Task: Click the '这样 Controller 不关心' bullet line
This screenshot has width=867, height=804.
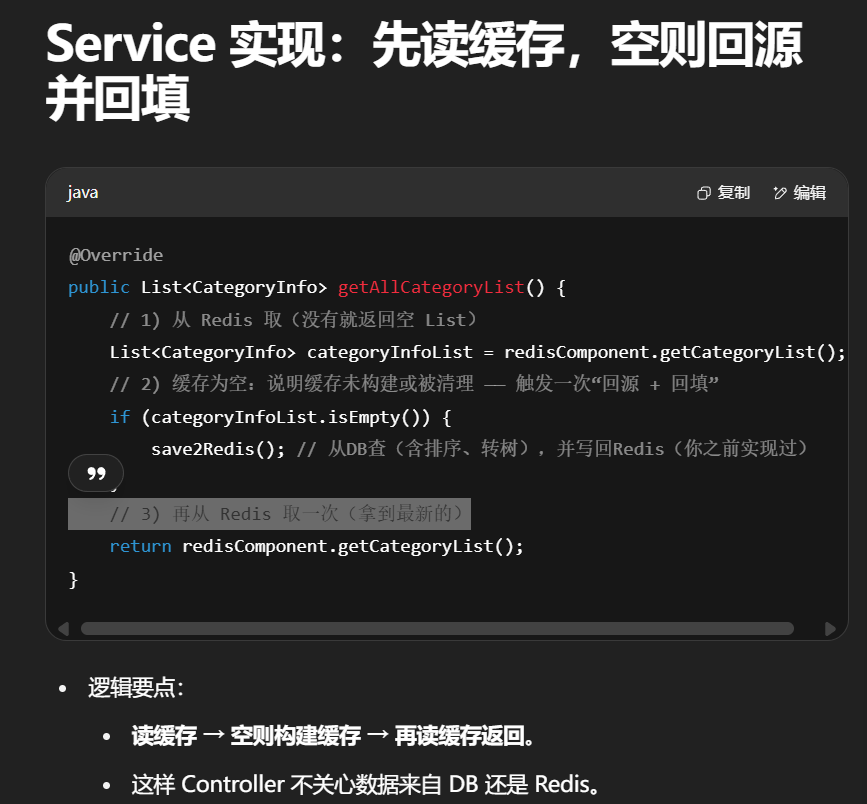Action: [x=365, y=785]
